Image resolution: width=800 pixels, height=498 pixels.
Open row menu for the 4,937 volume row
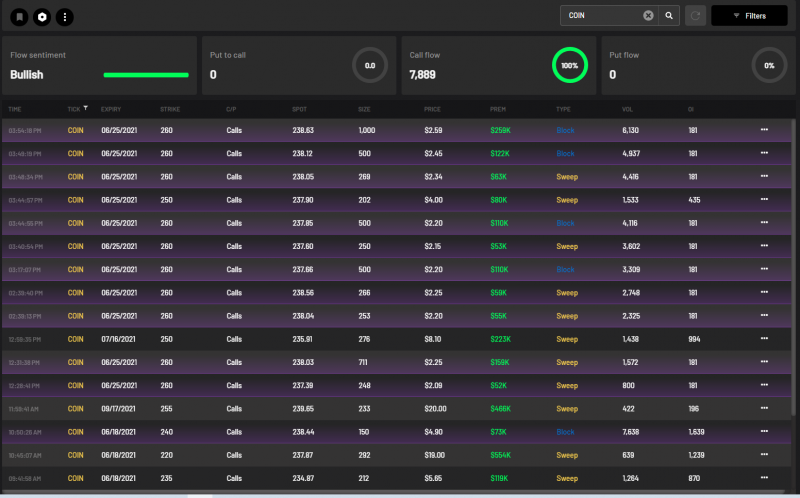click(x=764, y=153)
